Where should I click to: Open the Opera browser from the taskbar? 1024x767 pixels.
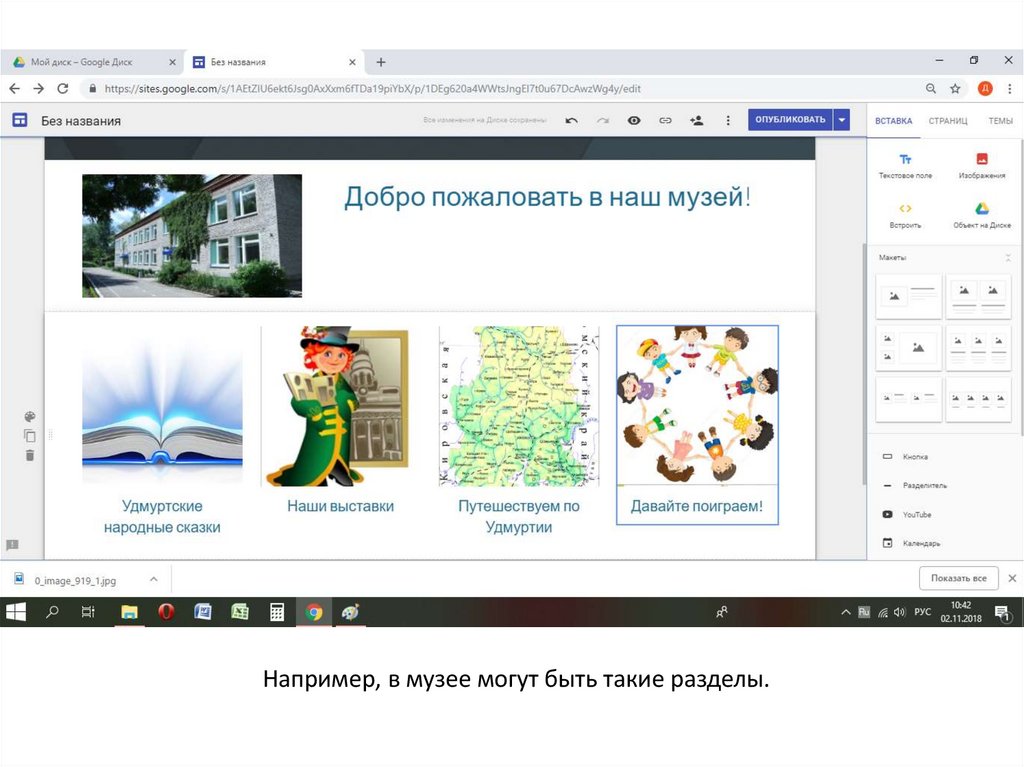point(167,612)
